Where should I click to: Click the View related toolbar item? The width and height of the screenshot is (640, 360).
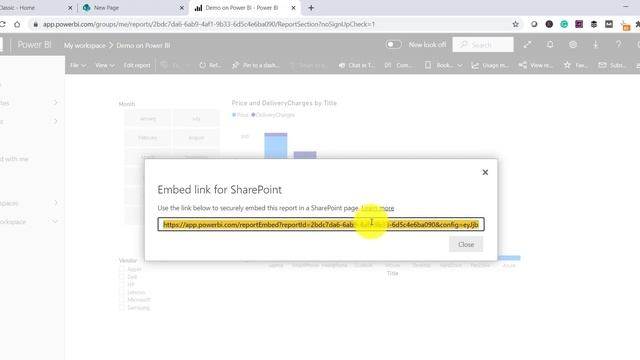pyautogui.click(x=536, y=65)
